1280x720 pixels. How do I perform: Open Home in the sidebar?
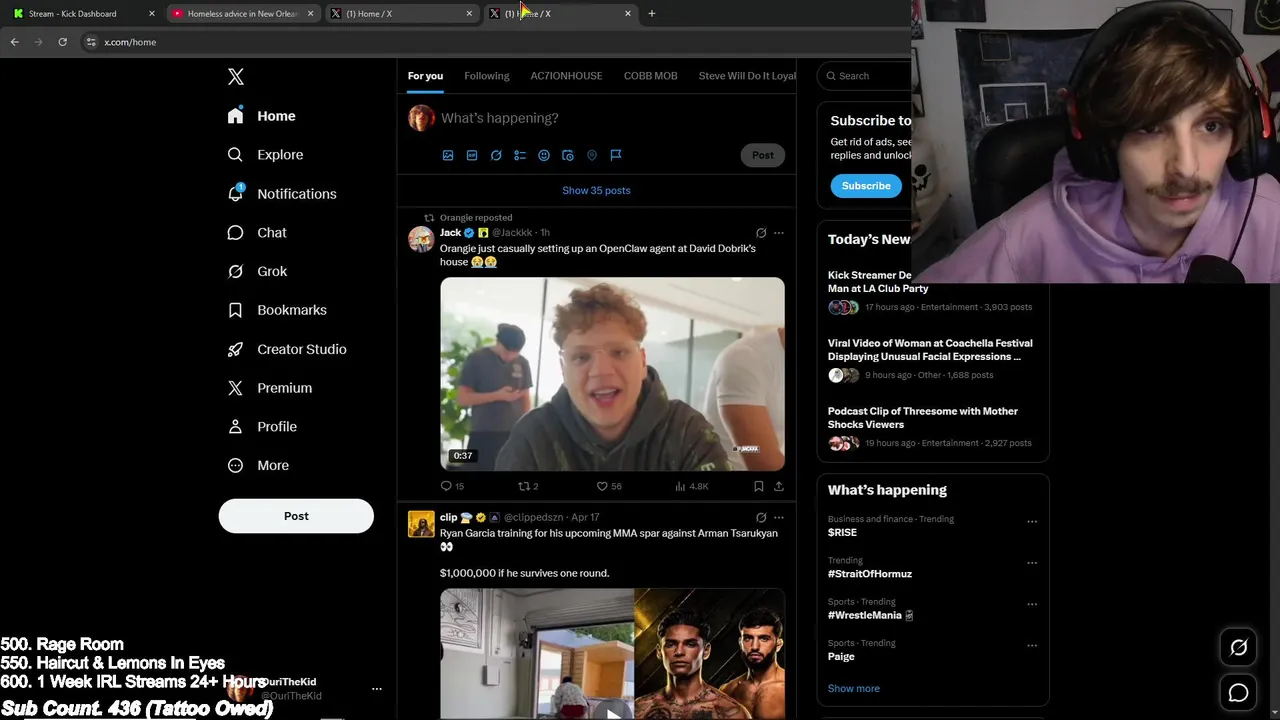261,116
